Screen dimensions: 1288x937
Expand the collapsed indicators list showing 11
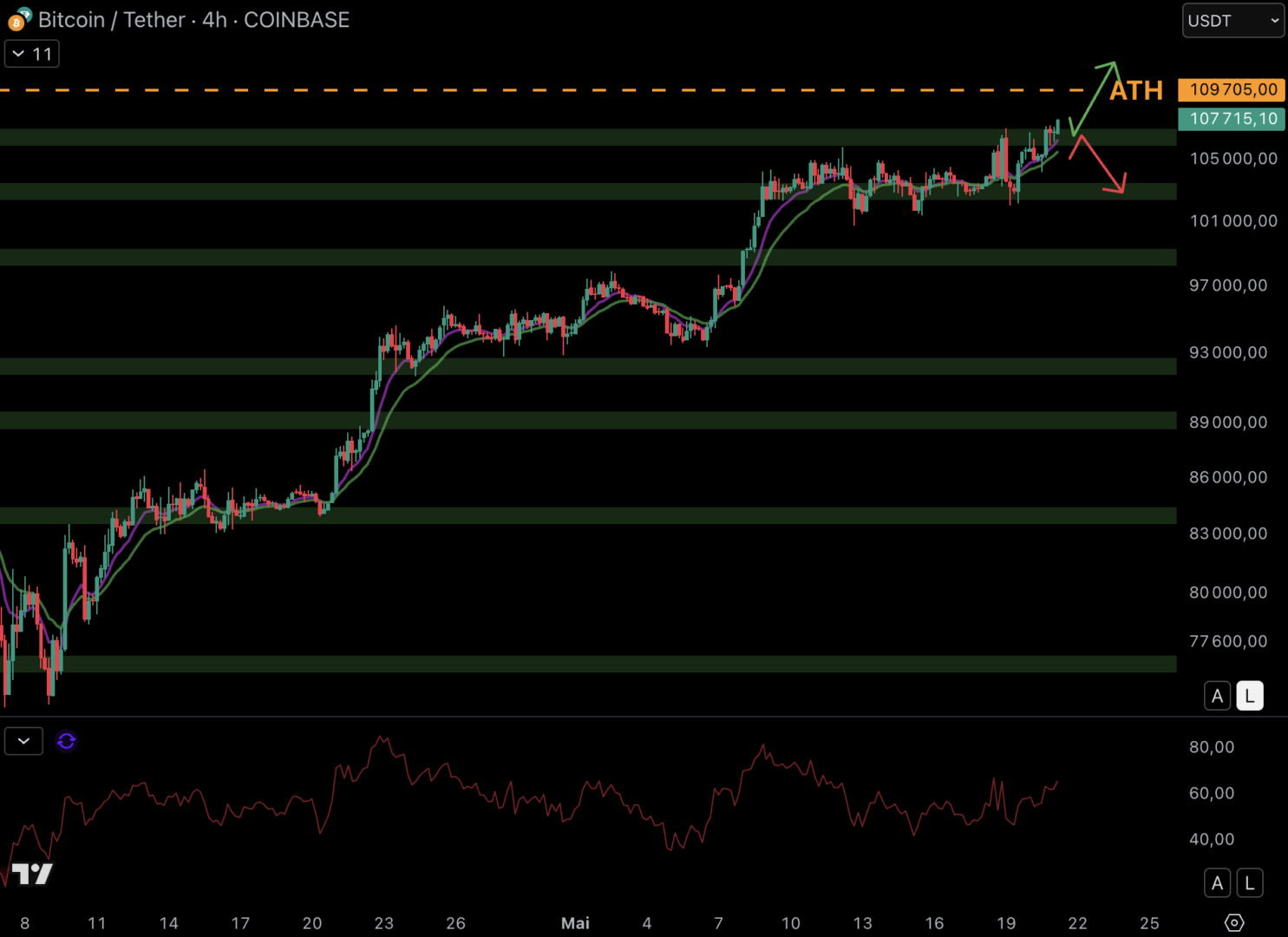click(32, 54)
